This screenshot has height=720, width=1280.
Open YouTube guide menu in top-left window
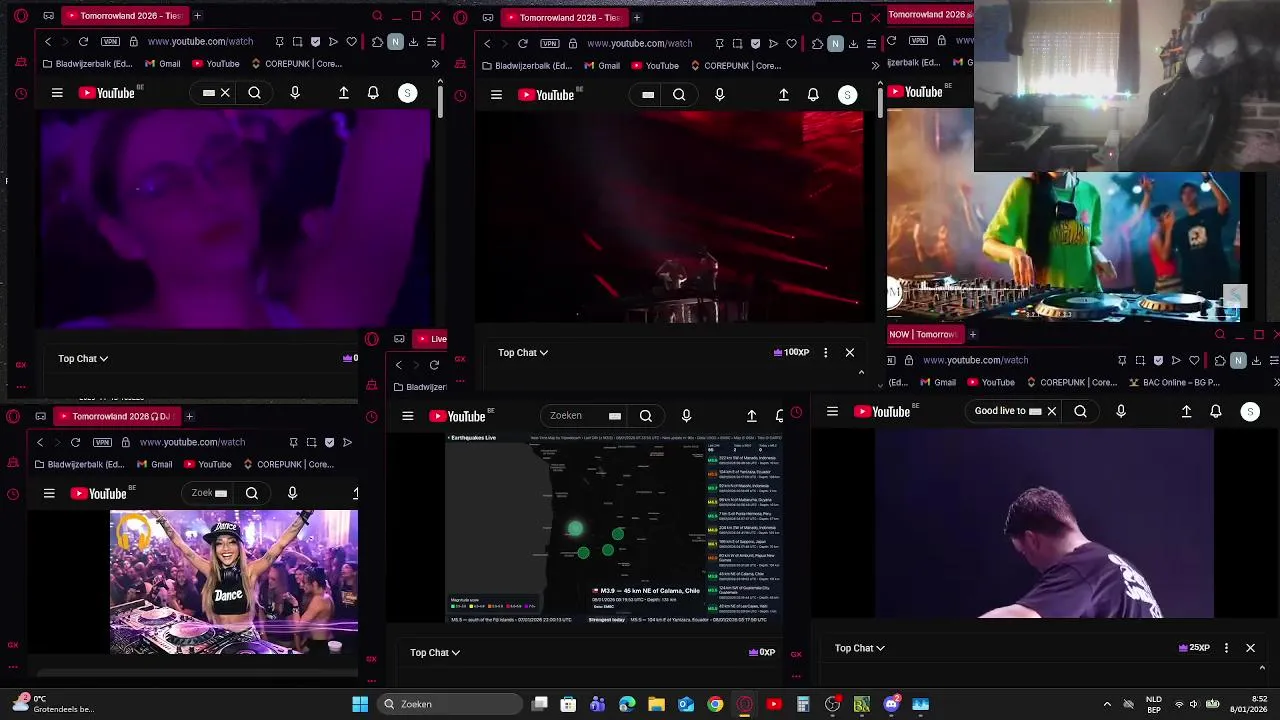(x=57, y=93)
